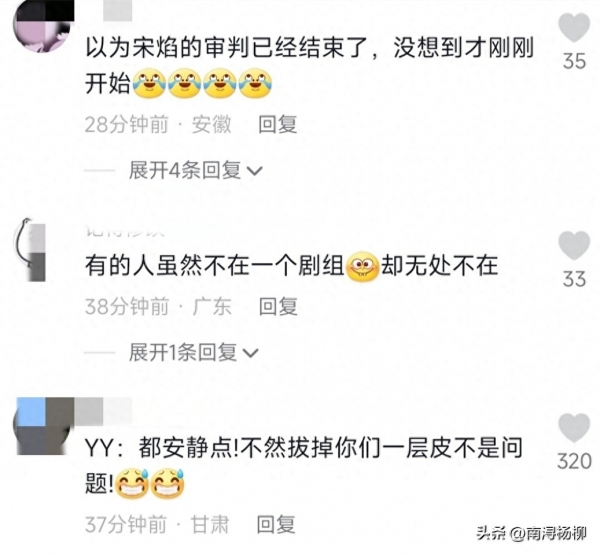Open the first commenter's avatar
The width and height of the screenshot is (600, 554).
[x=43, y=25]
